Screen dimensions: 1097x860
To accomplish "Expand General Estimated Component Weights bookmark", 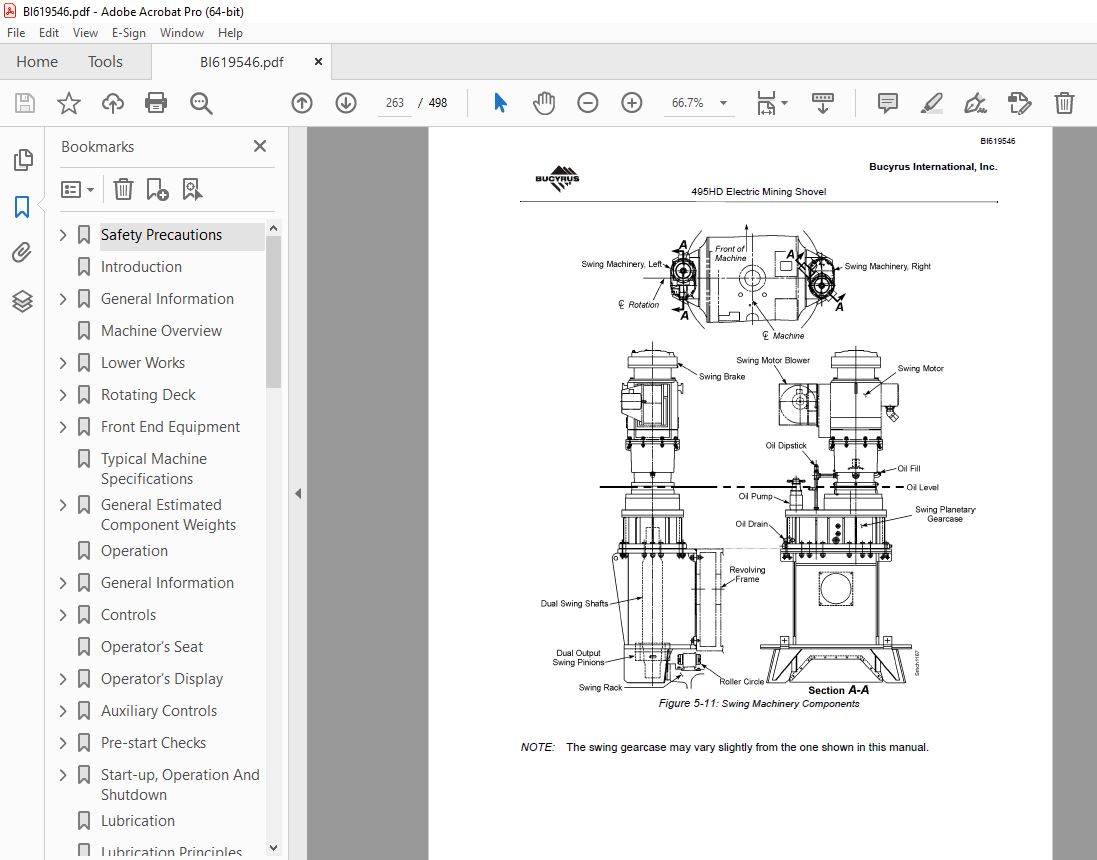I will pos(63,505).
